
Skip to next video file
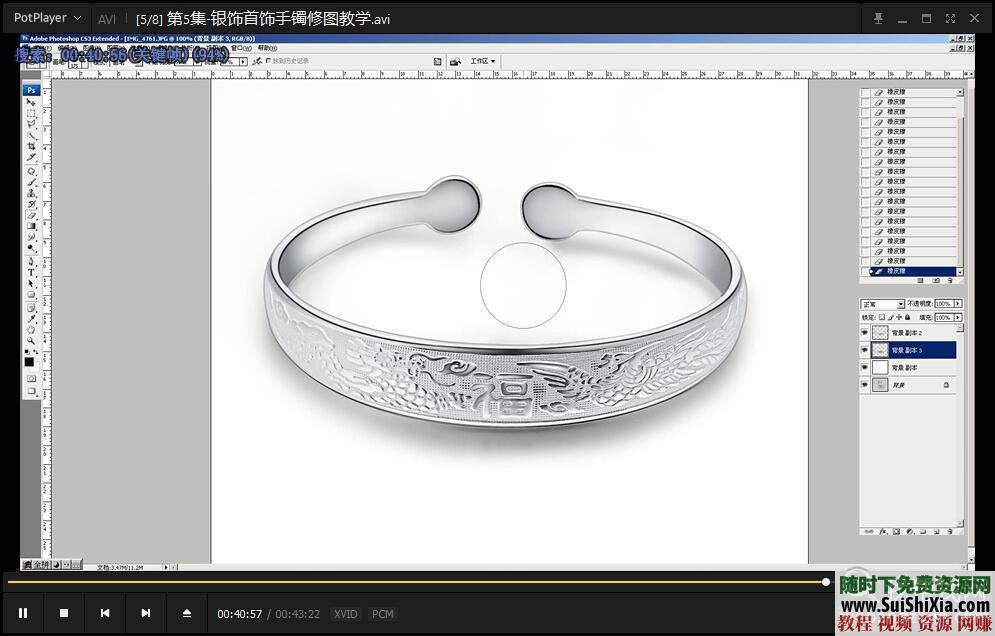[x=145, y=613]
